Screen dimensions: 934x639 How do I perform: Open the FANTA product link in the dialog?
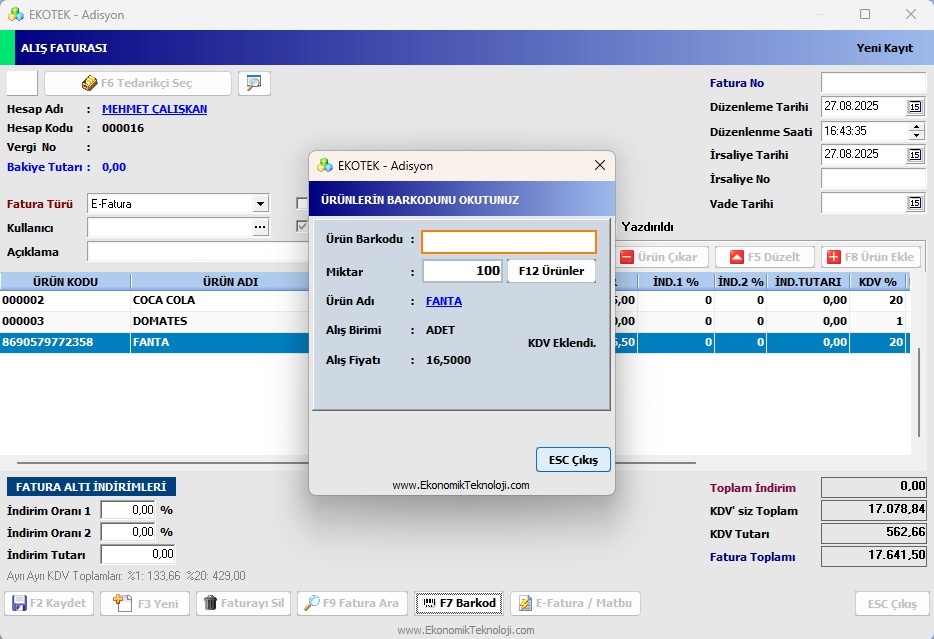444,301
